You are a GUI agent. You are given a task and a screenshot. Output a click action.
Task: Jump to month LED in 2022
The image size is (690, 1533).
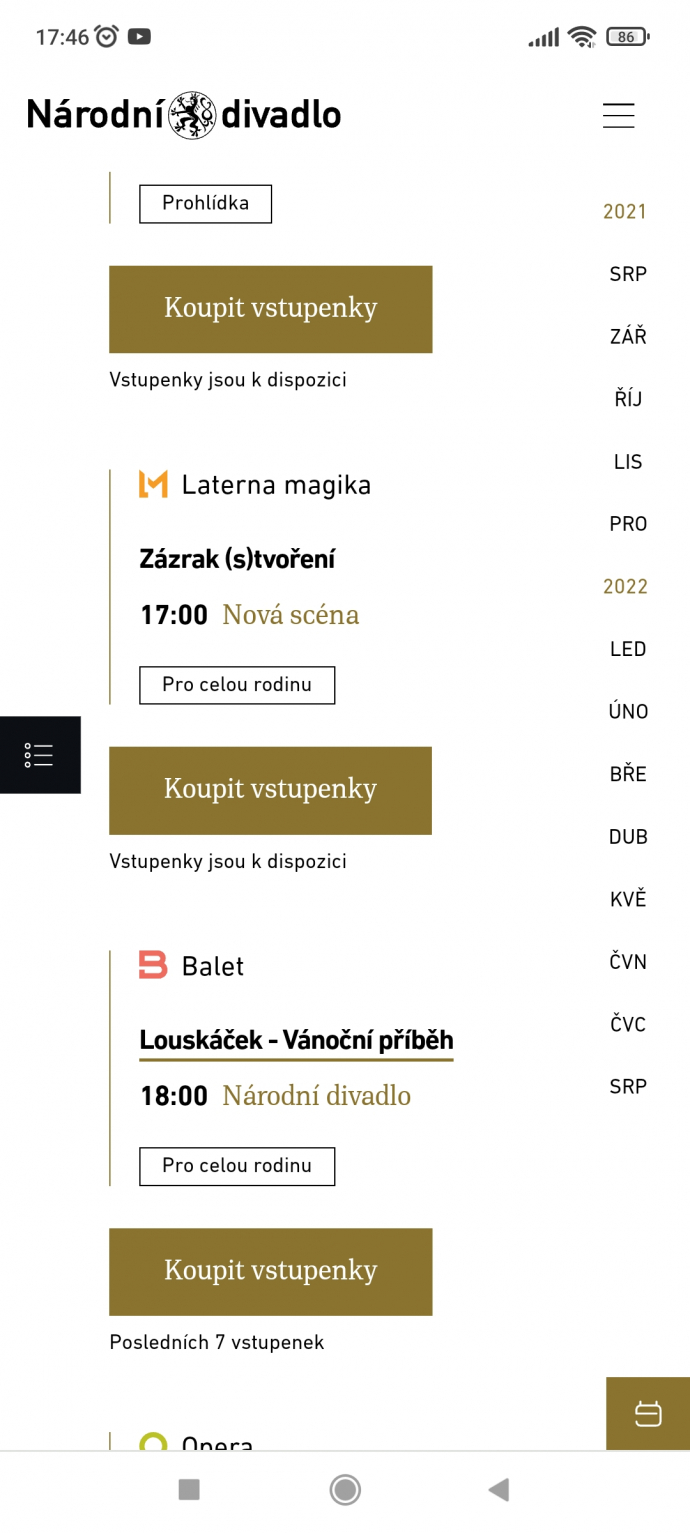point(628,649)
